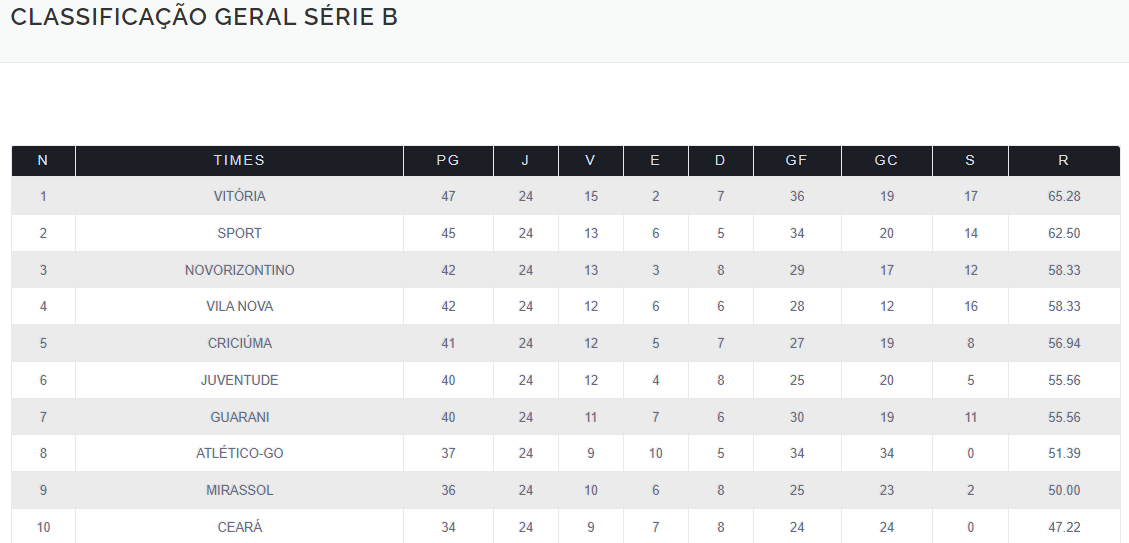
Task: Click the GF column header
Action: click(796, 160)
